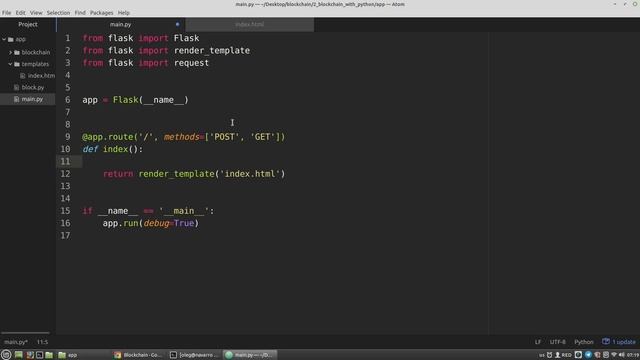This screenshot has height=360, width=640.
Task: Click the main.py file icon in tree
Action: 16,99
